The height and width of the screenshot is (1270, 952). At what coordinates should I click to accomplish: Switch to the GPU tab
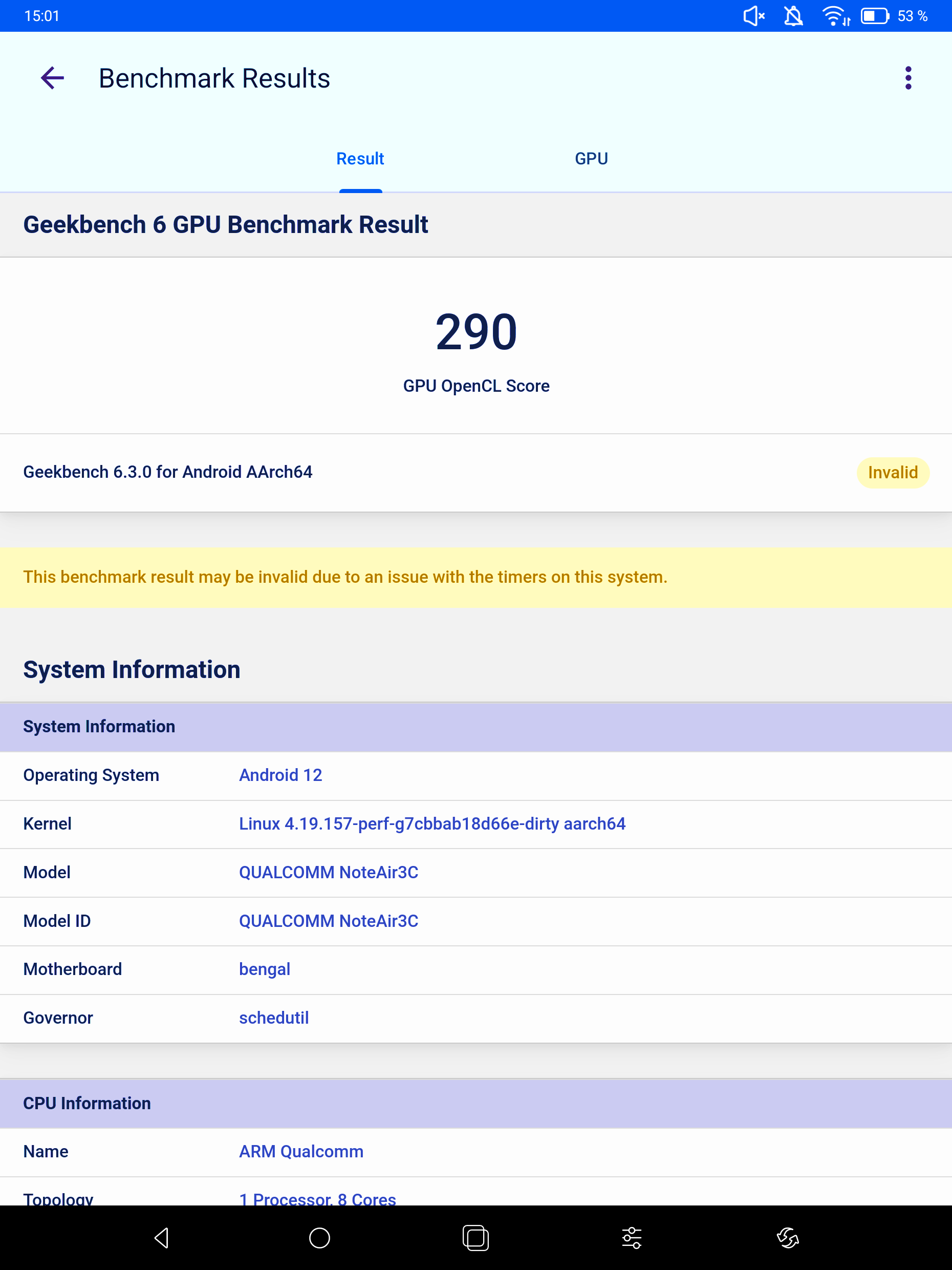[591, 158]
